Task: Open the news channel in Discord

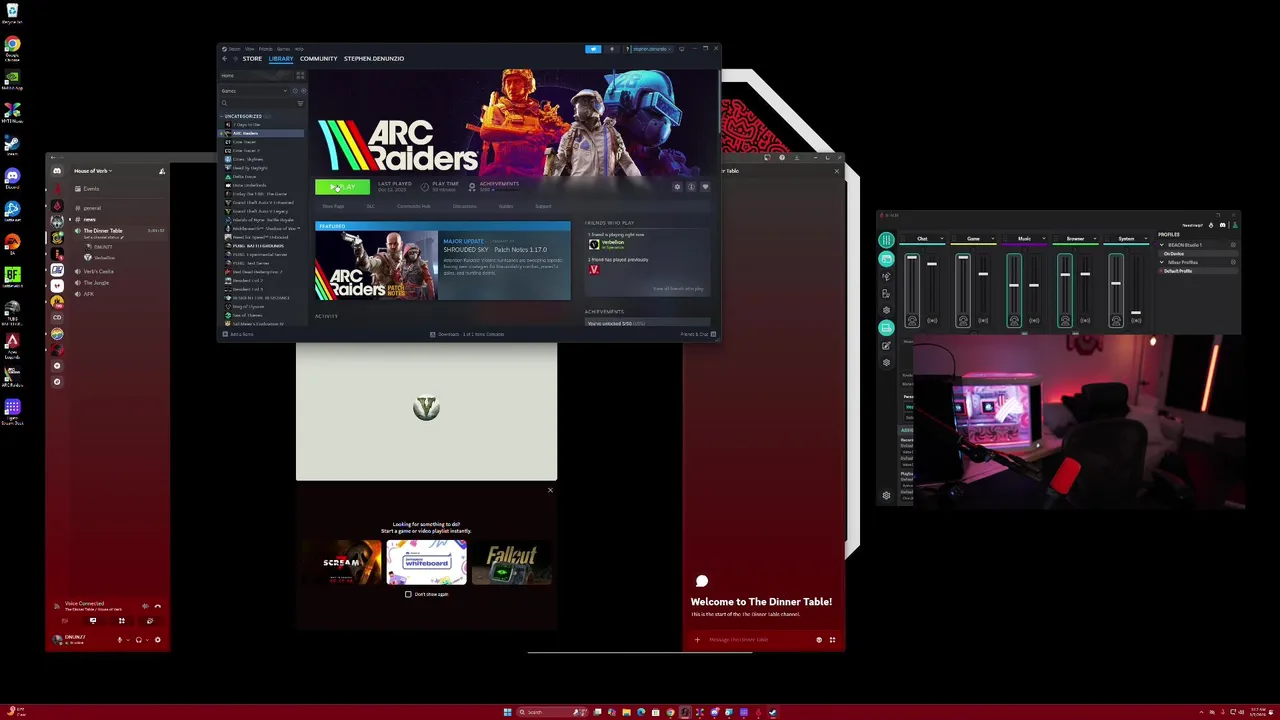Action: click(x=90, y=219)
